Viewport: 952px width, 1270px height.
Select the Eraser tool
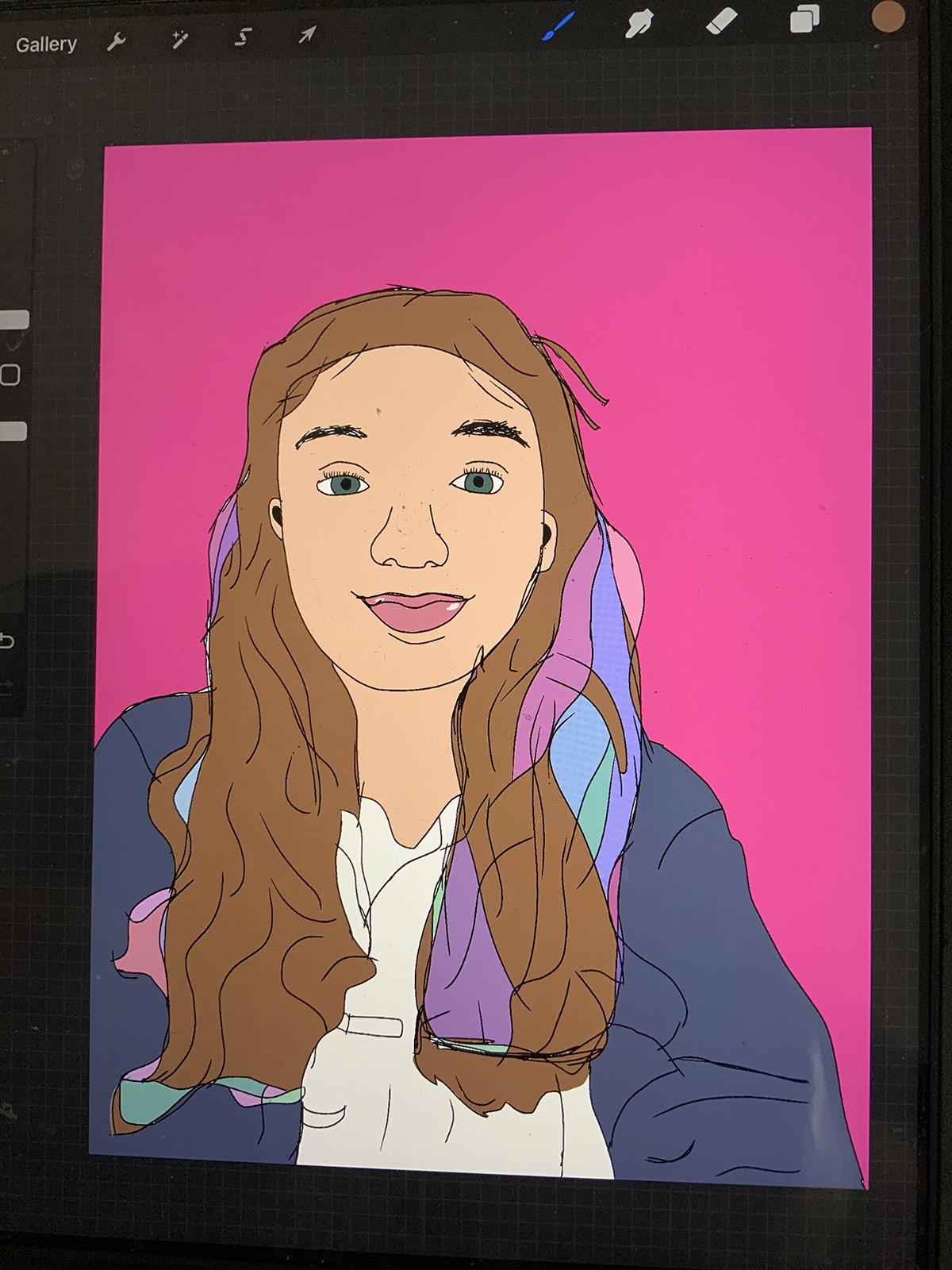pyautogui.click(x=721, y=21)
